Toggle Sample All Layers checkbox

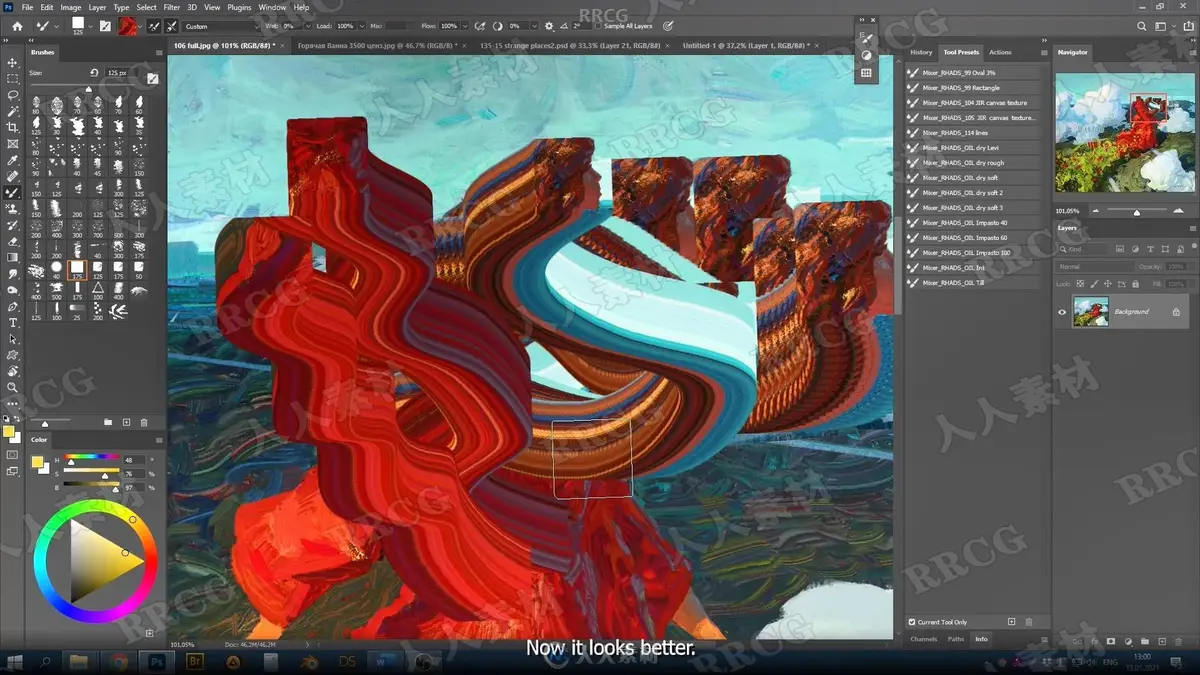click(x=599, y=26)
